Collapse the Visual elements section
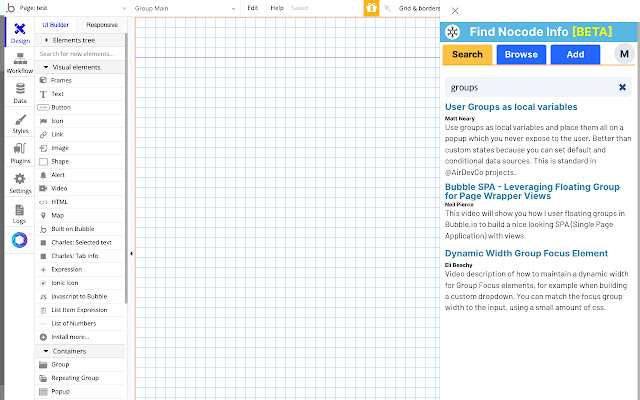Viewport: 640px width, 400px height. click(x=80, y=67)
